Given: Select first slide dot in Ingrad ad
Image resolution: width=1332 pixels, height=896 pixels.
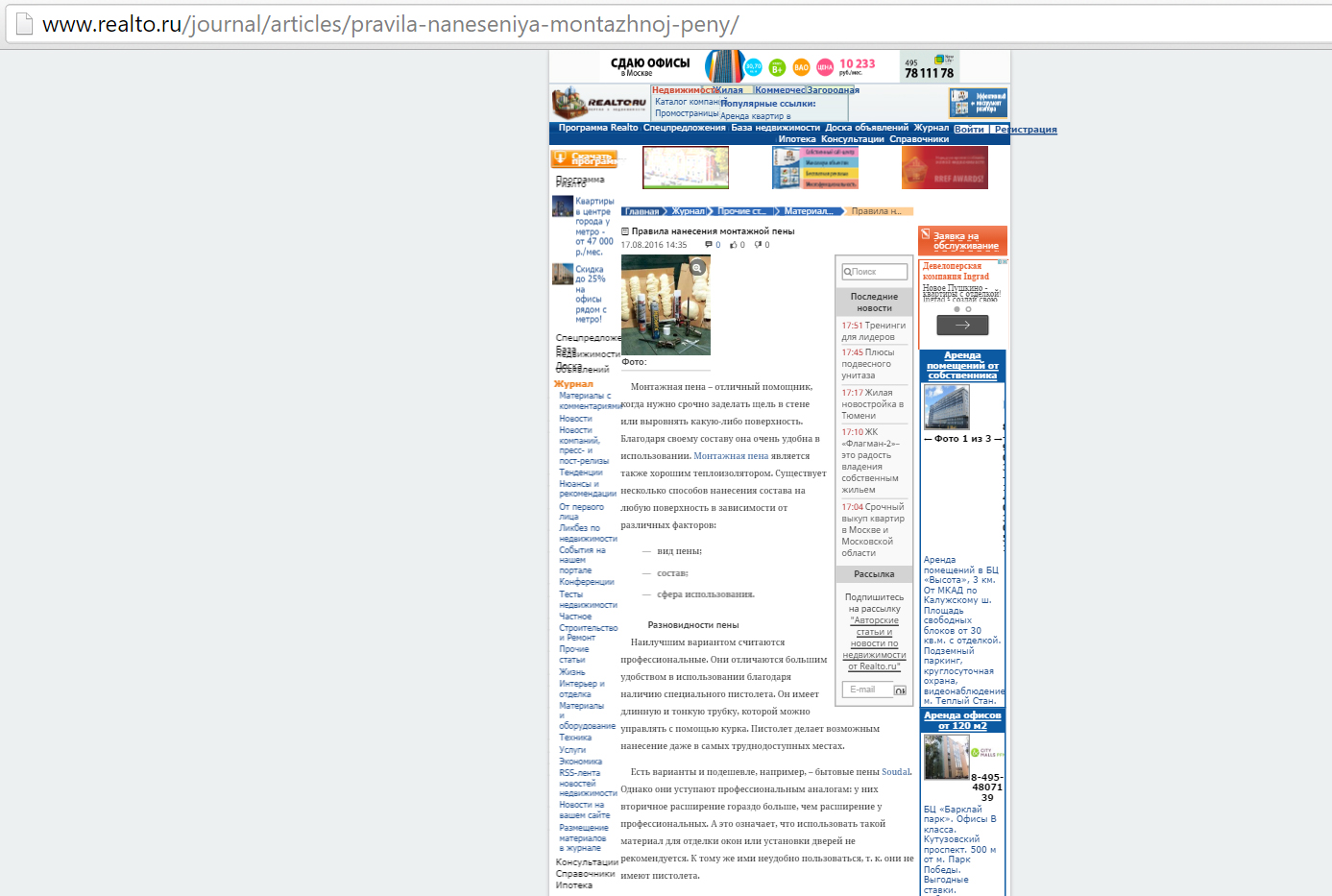Looking at the screenshot, I should click(x=957, y=309).
